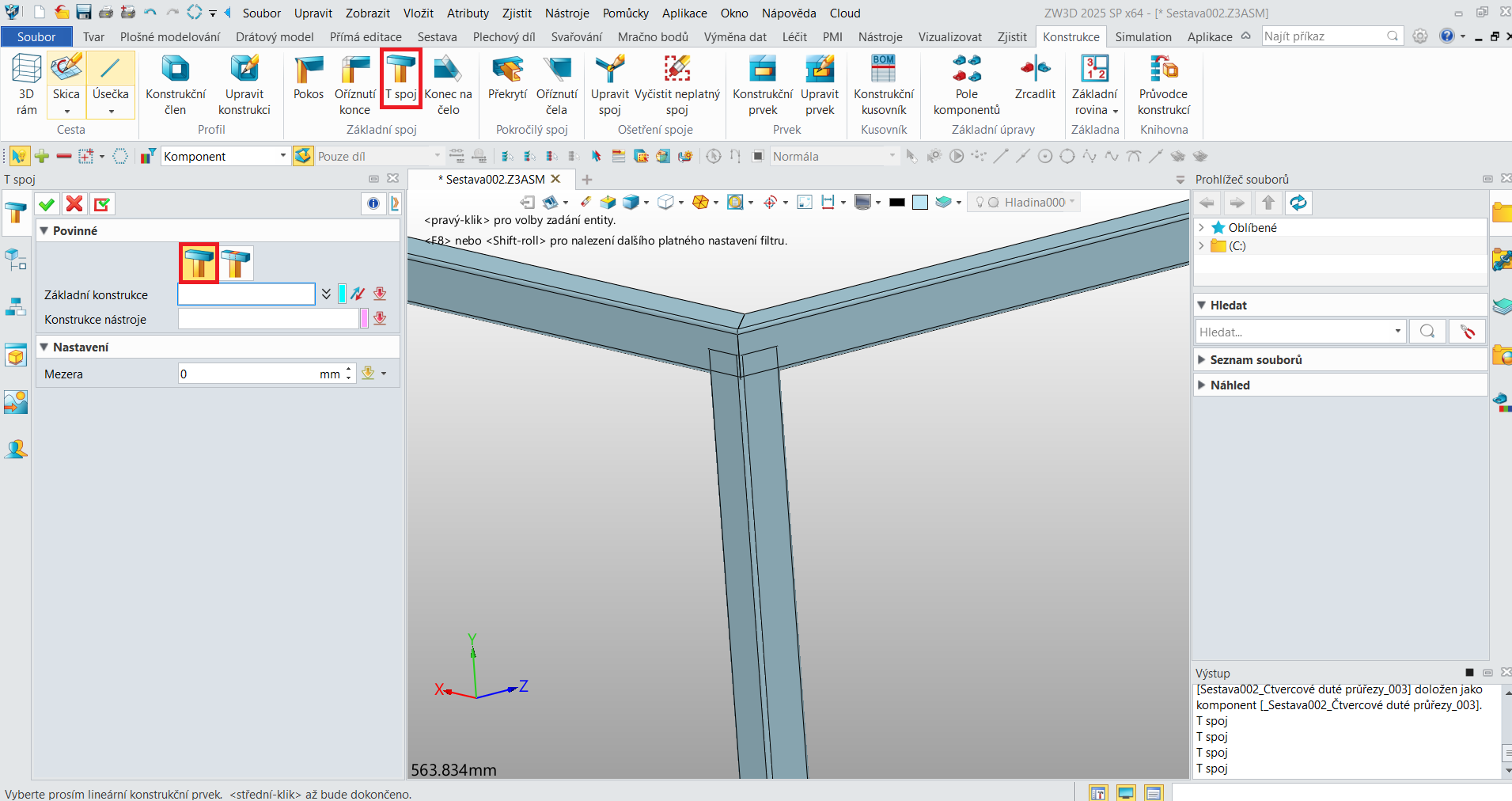Viewport: 1512px width, 801px height.
Task: Open the Upravit spoj tool
Action: coord(609,84)
